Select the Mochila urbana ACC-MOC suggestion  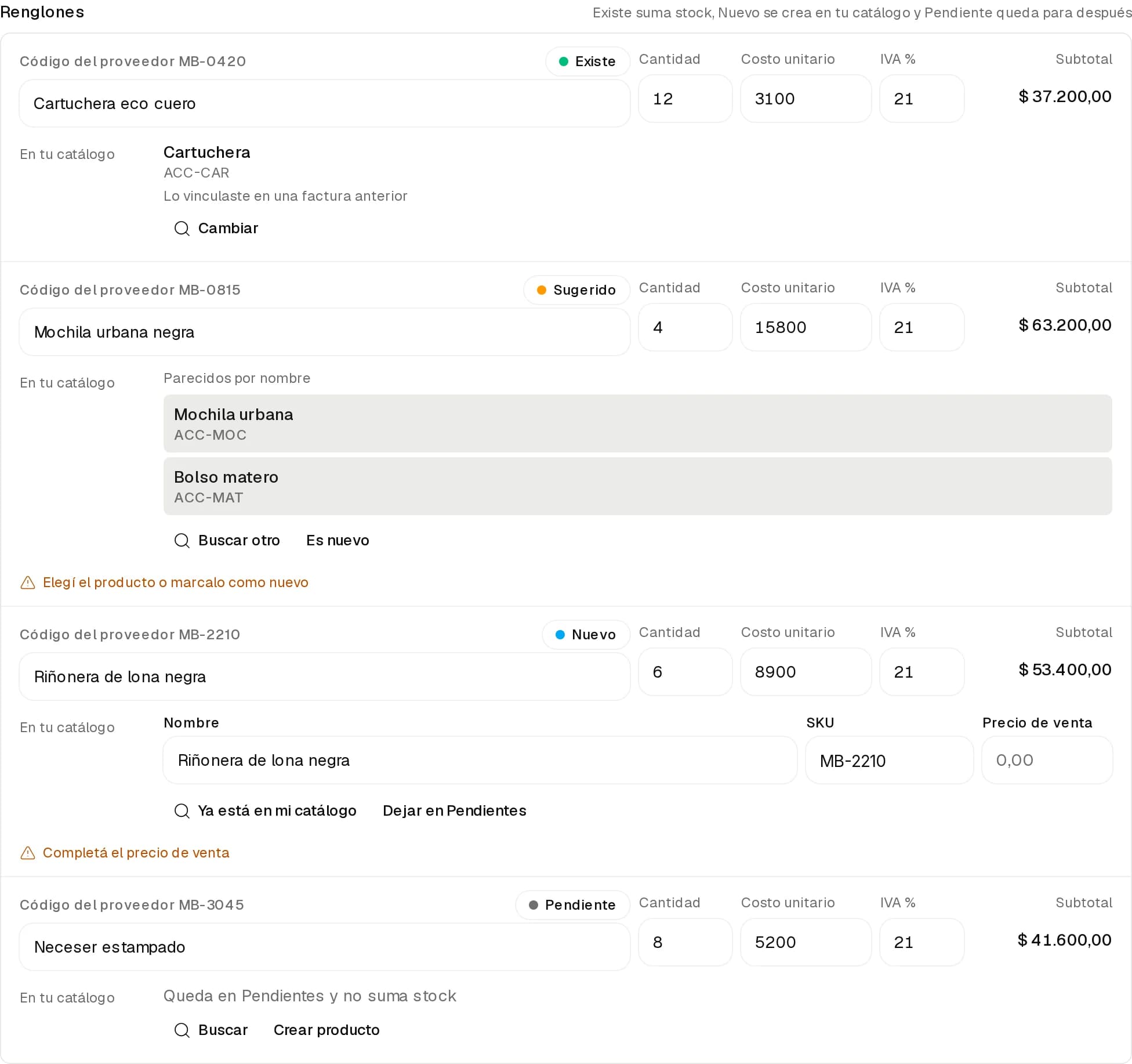(637, 424)
